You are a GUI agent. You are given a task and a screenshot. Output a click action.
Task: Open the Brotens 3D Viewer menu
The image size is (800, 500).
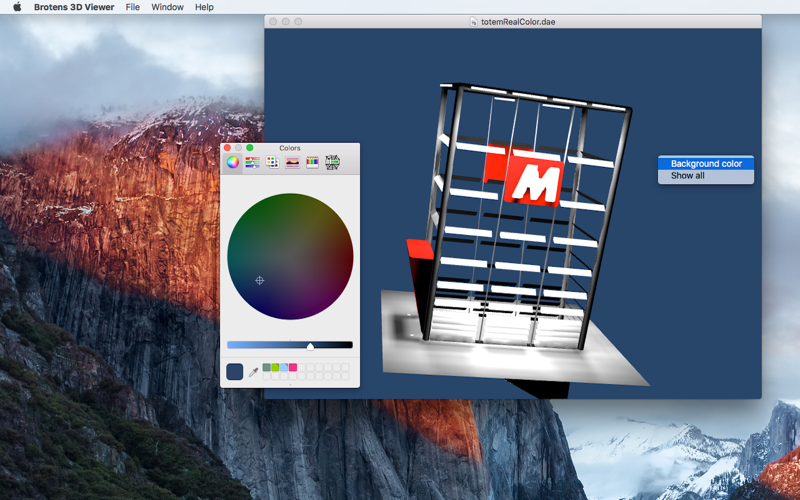(74, 7)
